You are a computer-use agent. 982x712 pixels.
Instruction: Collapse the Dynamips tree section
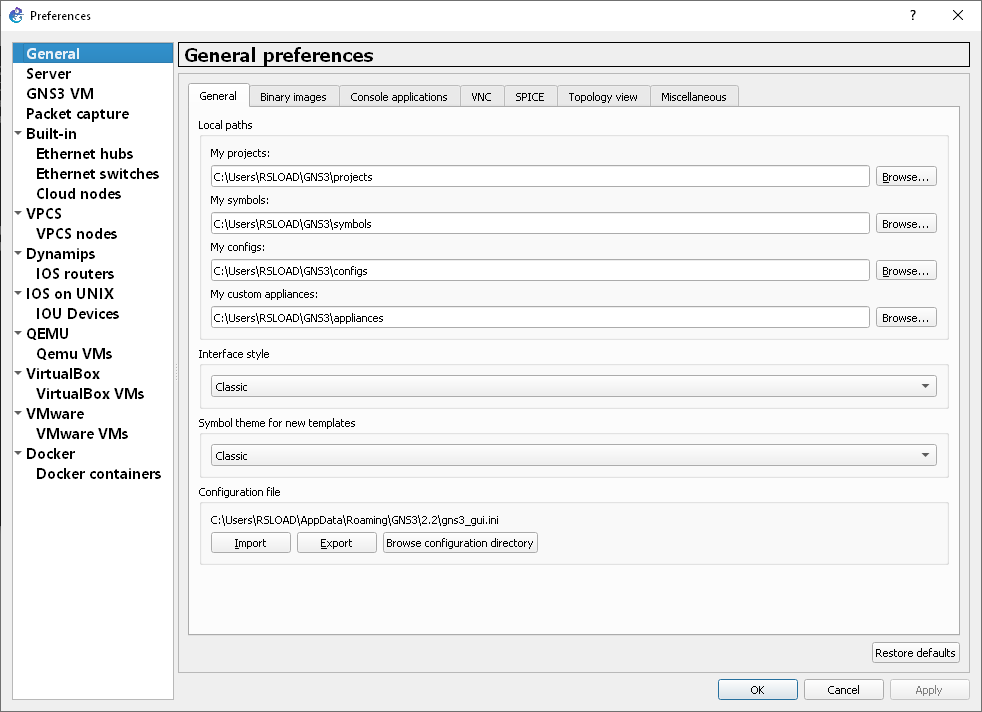tap(18, 254)
